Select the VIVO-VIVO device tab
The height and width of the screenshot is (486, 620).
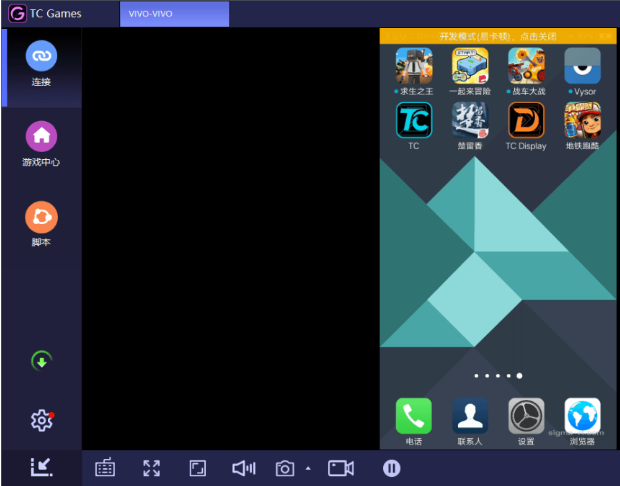[174, 14]
